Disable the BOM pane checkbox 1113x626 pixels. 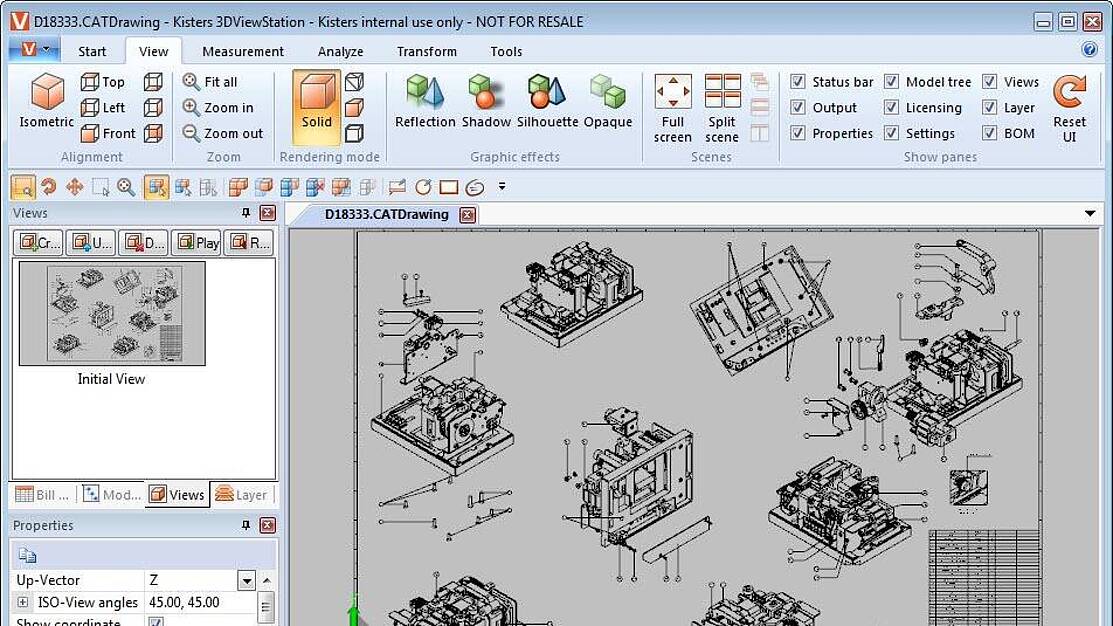[990, 133]
